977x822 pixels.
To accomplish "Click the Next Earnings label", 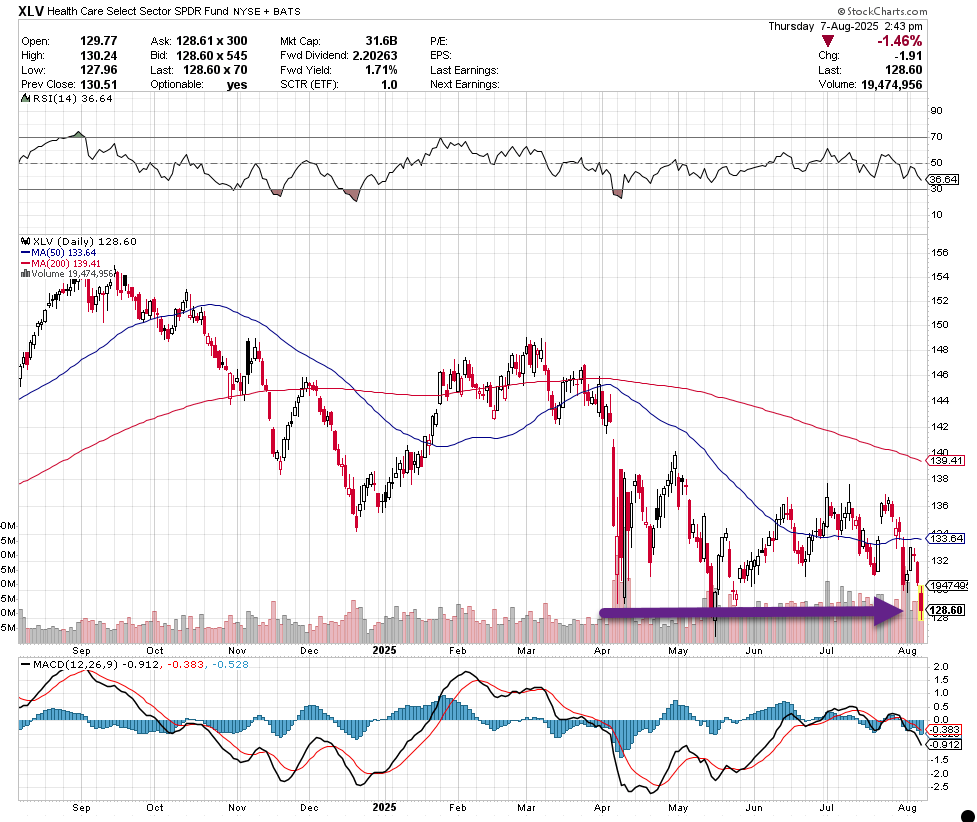I will pos(465,84).
